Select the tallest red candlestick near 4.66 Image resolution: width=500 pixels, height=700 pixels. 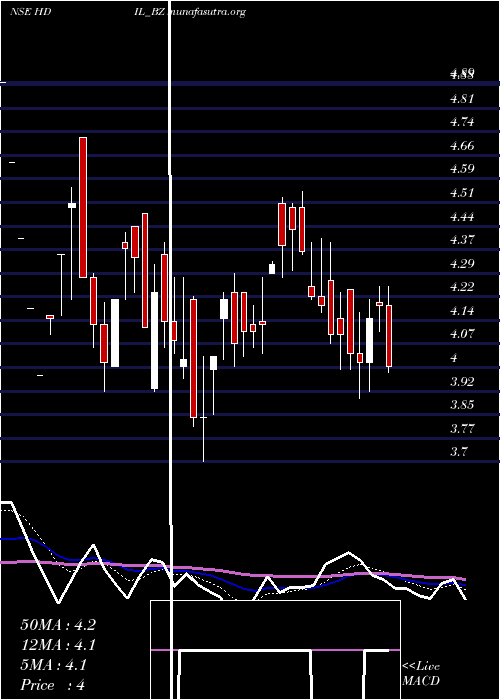[83, 208]
